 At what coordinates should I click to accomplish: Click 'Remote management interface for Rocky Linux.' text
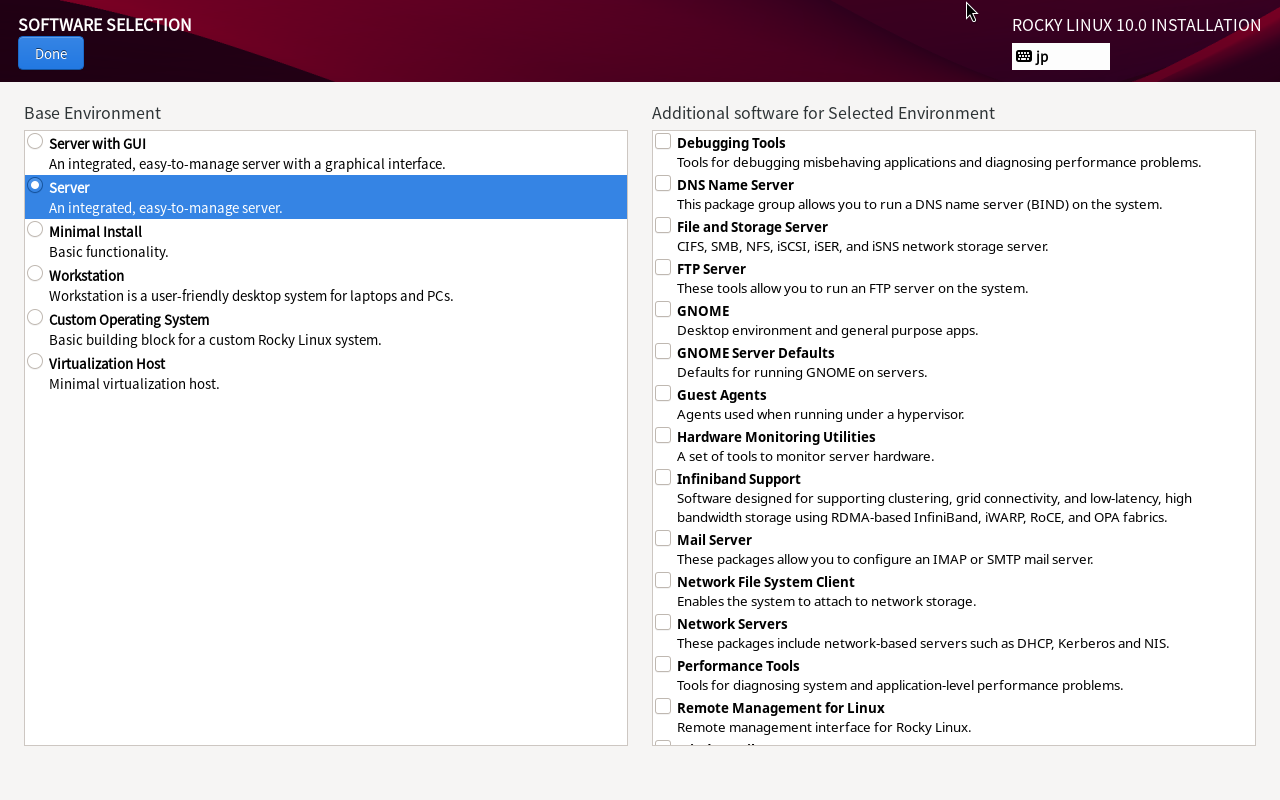pyautogui.click(x=824, y=727)
